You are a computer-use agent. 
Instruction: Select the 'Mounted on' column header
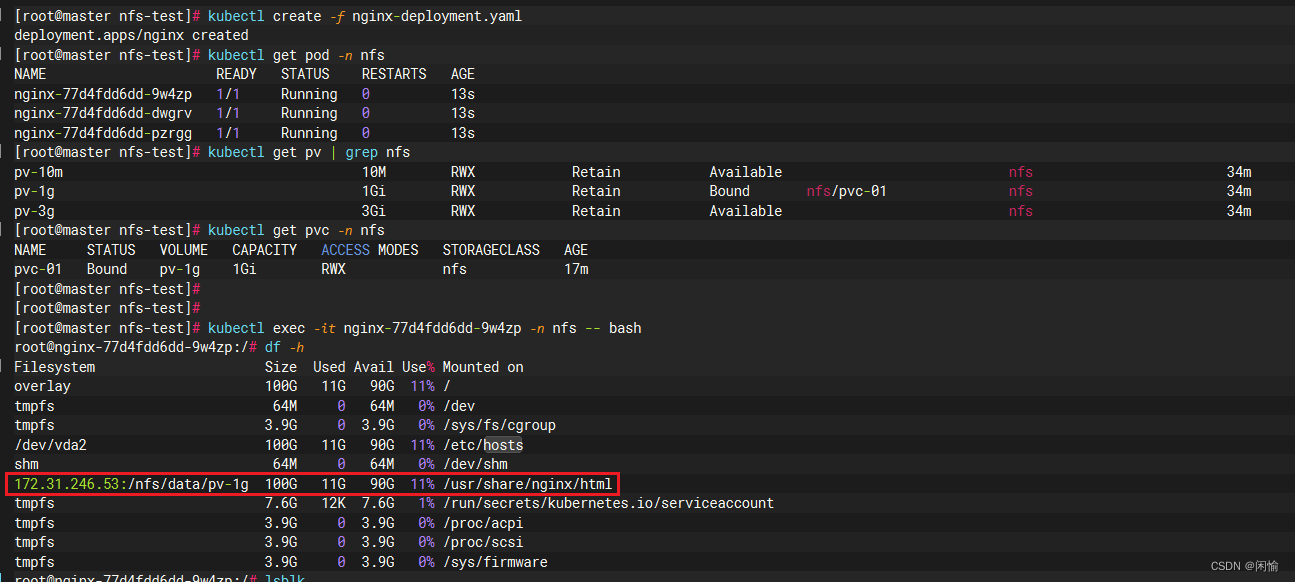(x=483, y=367)
